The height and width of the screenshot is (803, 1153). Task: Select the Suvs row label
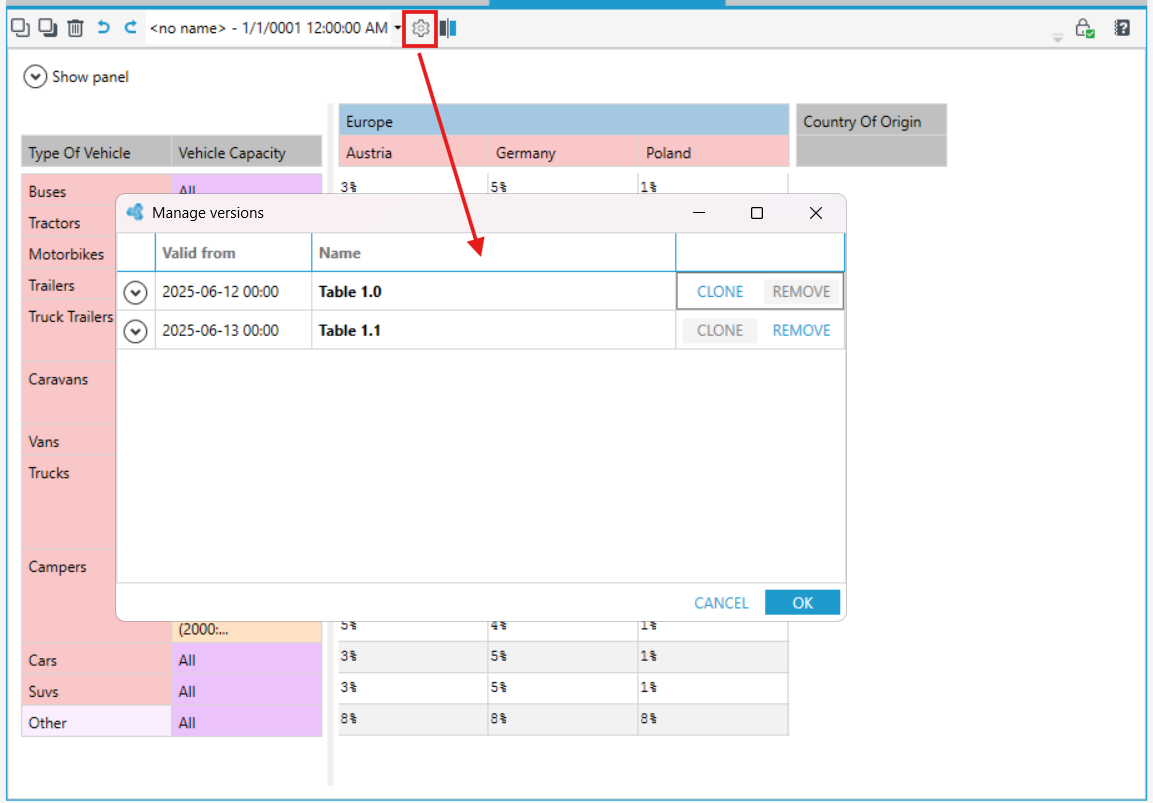(x=96, y=691)
